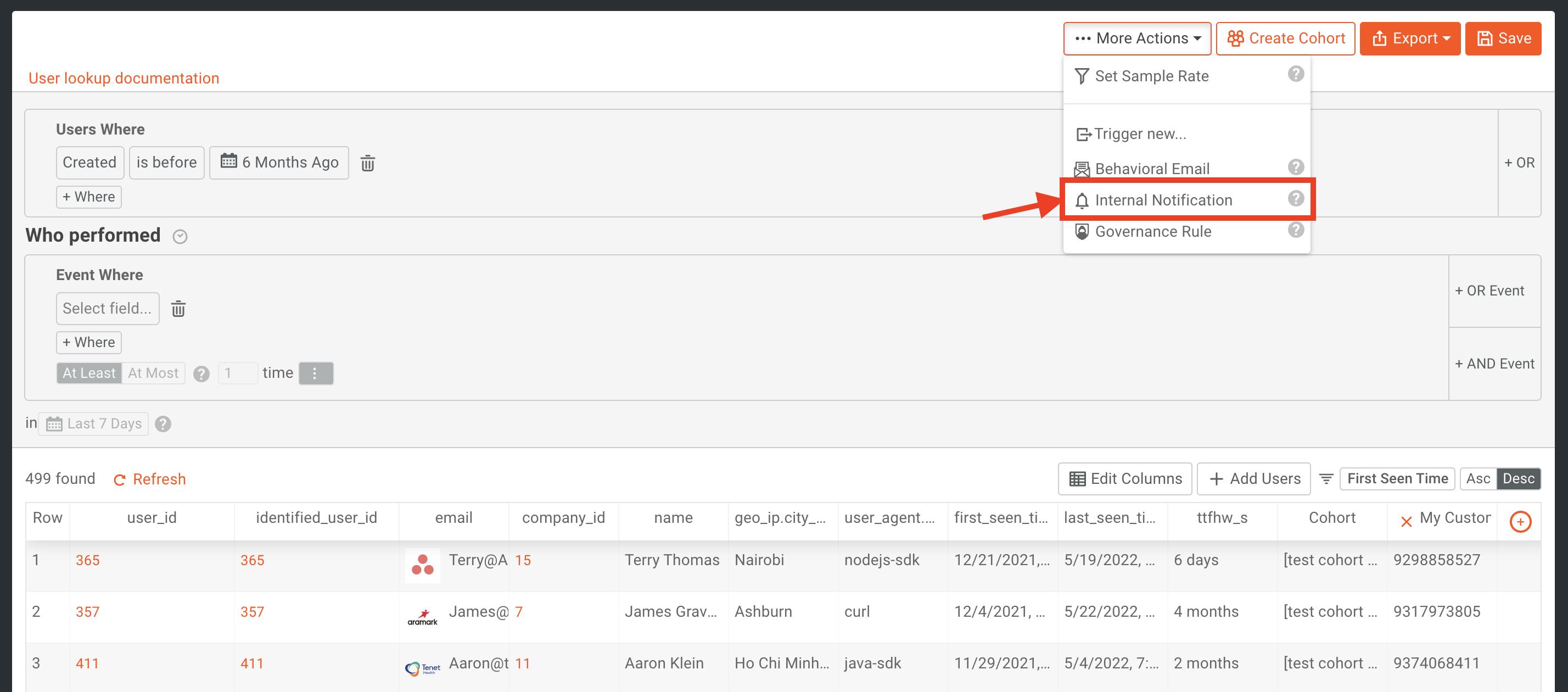Open the Export dropdown
This screenshot has width=1568, height=692.
(x=1410, y=38)
